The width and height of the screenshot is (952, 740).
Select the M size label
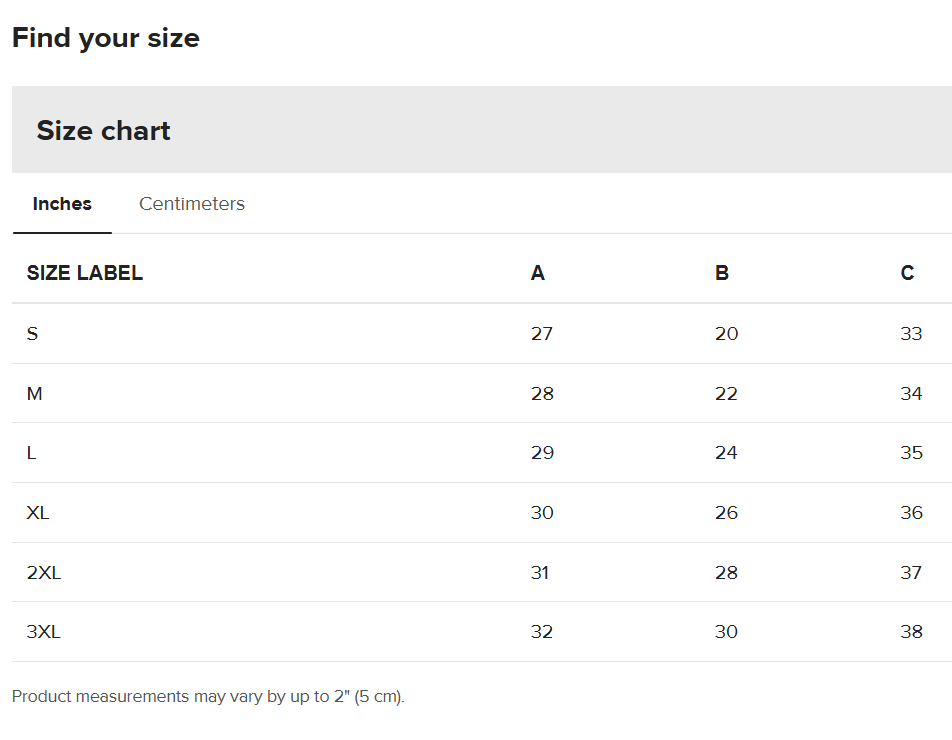[x=34, y=394]
